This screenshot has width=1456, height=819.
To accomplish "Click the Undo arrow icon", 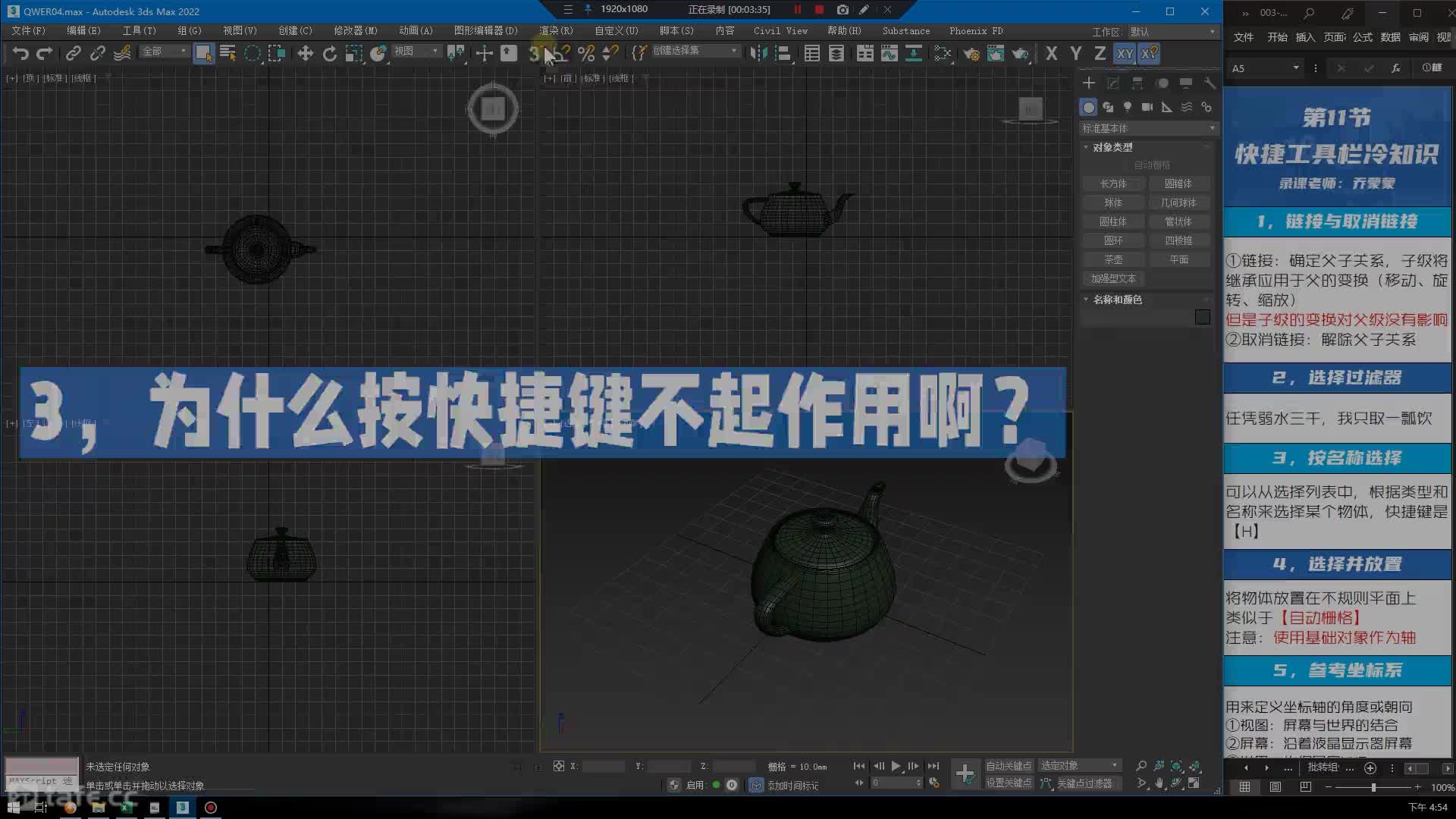I will point(20,53).
